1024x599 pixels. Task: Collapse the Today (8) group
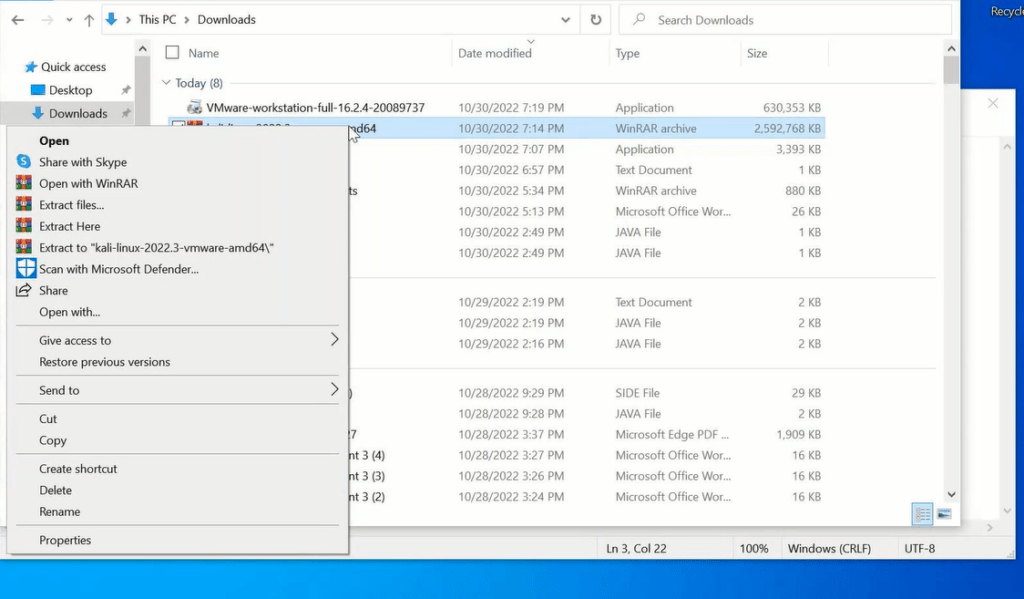(166, 83)
